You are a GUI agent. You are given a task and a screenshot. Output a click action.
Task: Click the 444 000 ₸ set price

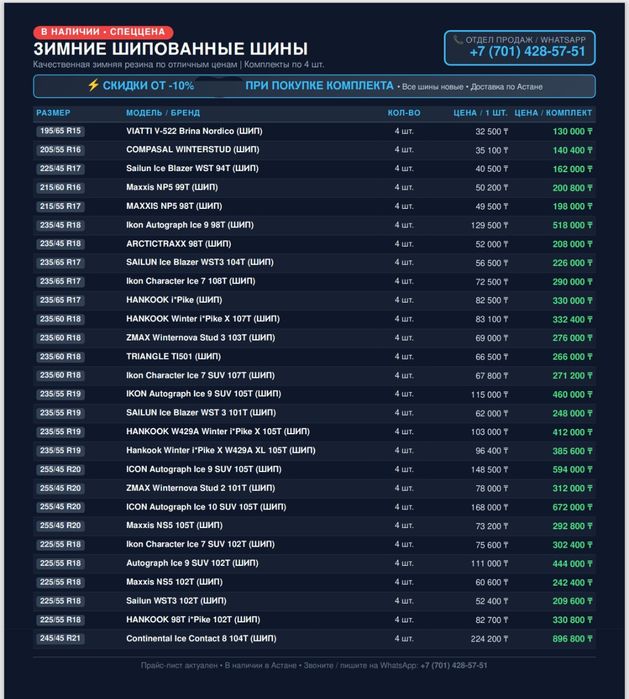[x=572, y=564]
